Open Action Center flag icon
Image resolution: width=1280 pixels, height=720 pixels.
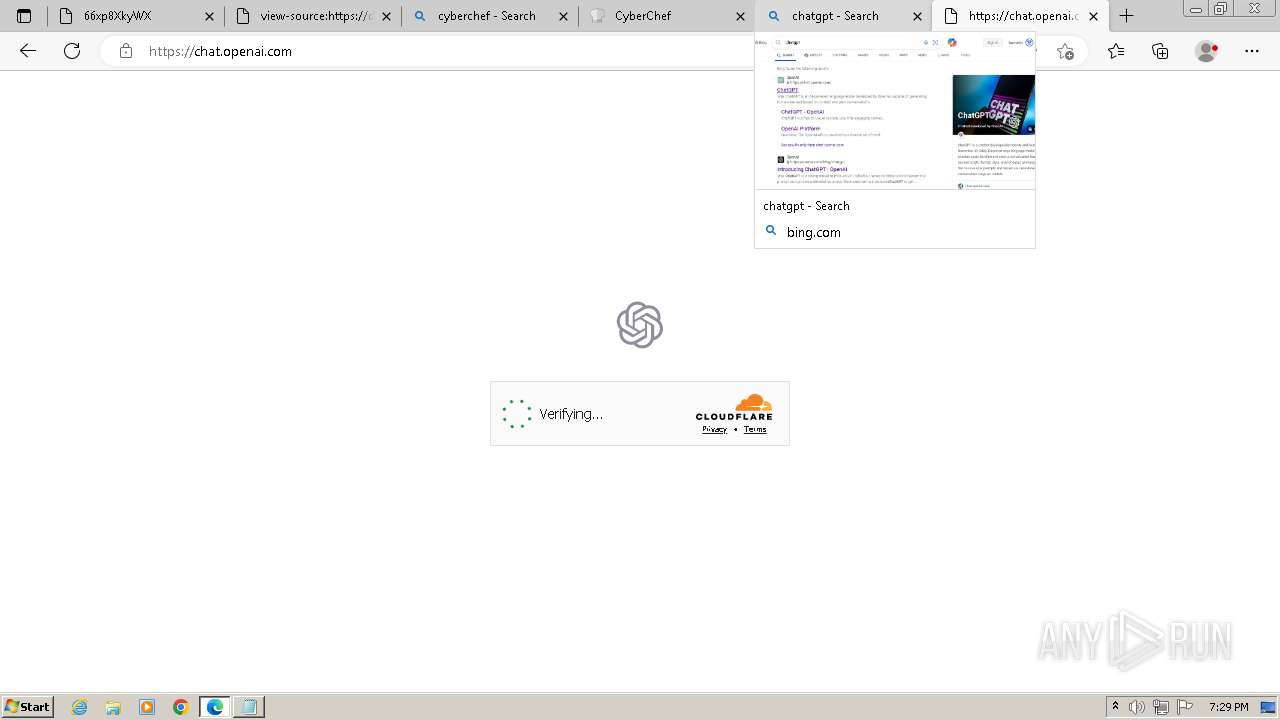coord(1185,707)
